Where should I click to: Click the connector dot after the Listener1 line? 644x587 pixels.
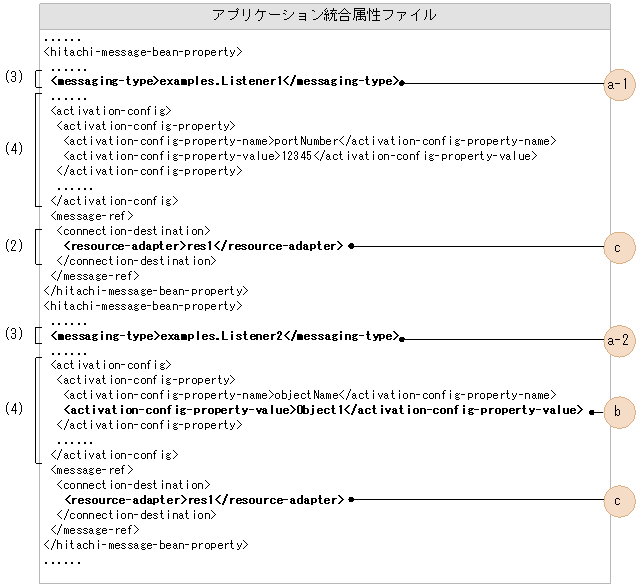402,84
